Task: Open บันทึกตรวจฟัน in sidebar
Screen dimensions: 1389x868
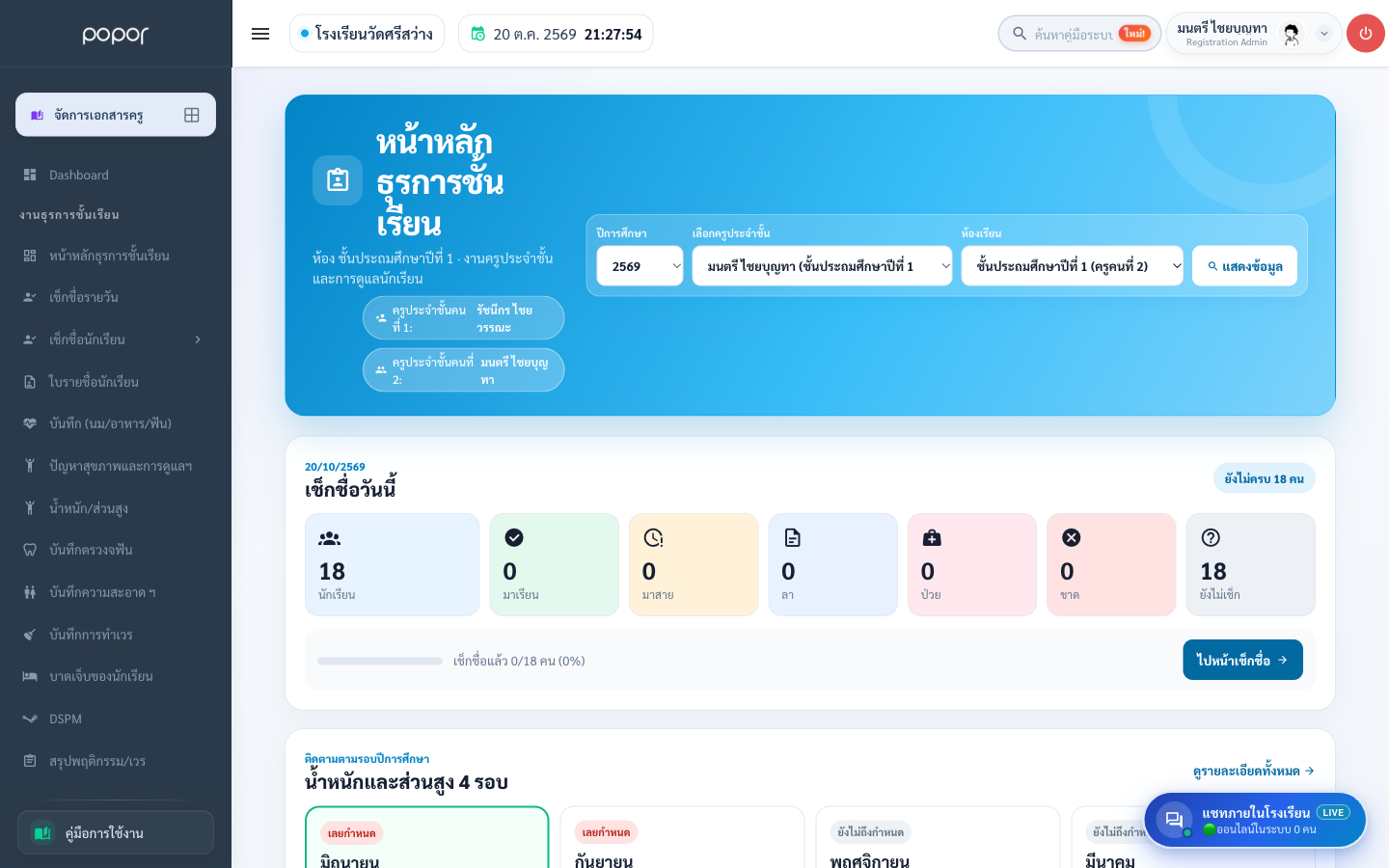Action: [x=116, y=550]
